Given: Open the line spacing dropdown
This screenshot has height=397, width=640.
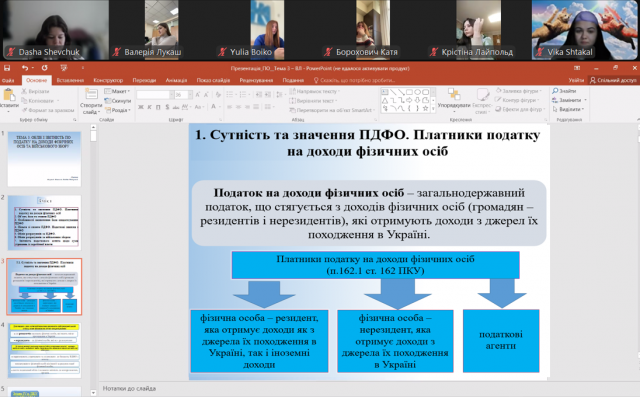Looking at the screenshot, I should click(x=280, y=95).
